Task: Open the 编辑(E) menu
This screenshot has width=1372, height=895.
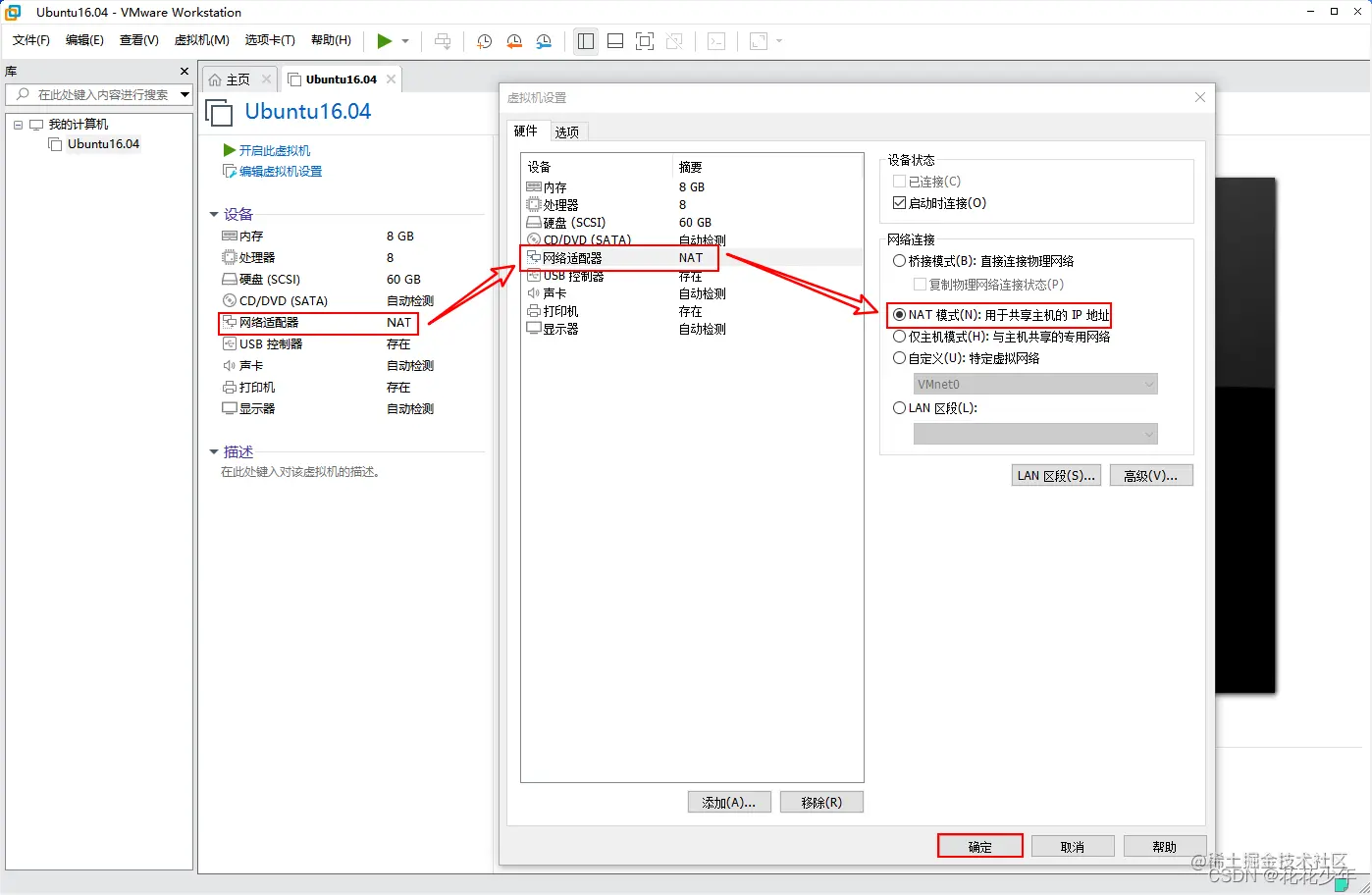Action: tap(84, 40)
